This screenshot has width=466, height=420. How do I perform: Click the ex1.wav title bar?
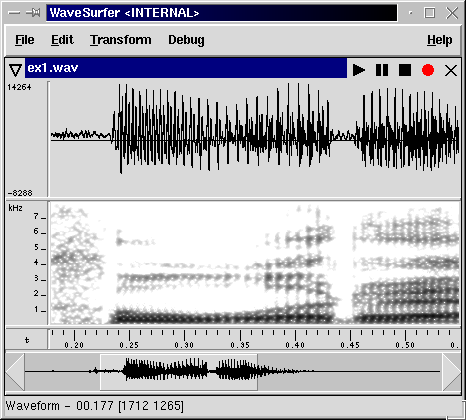186,68
